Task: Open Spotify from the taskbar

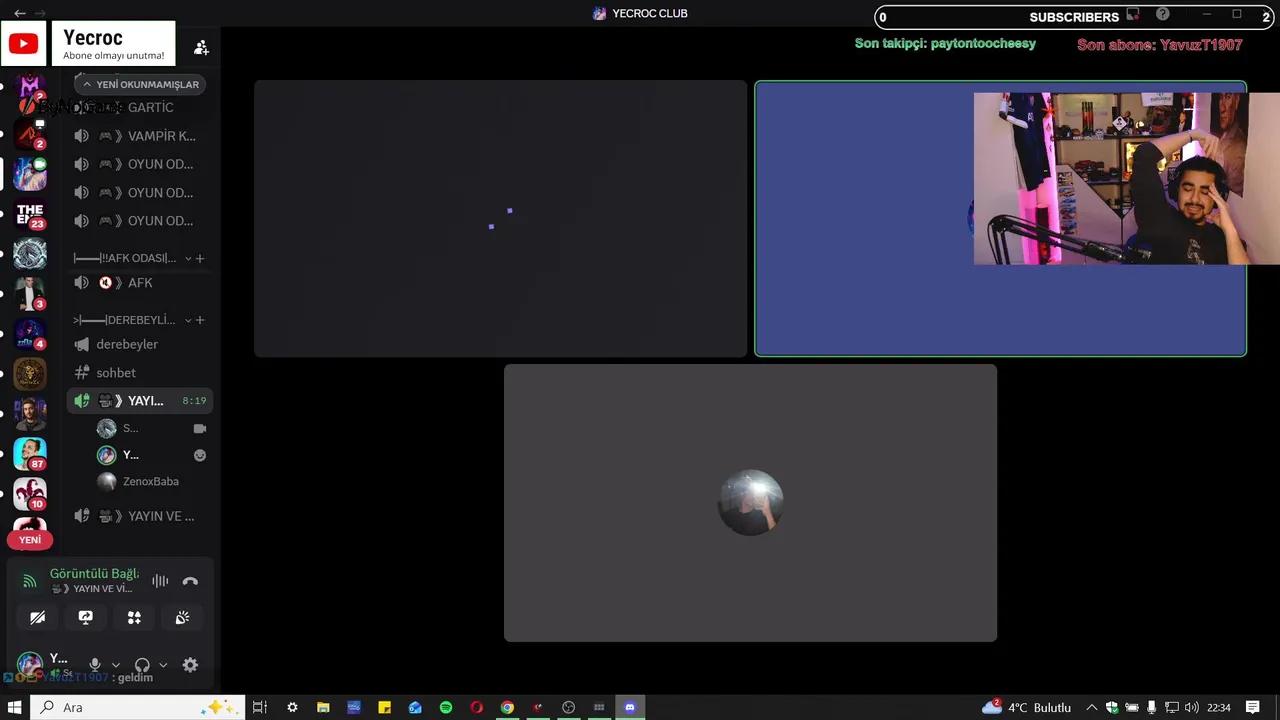Action: point(446,707)
